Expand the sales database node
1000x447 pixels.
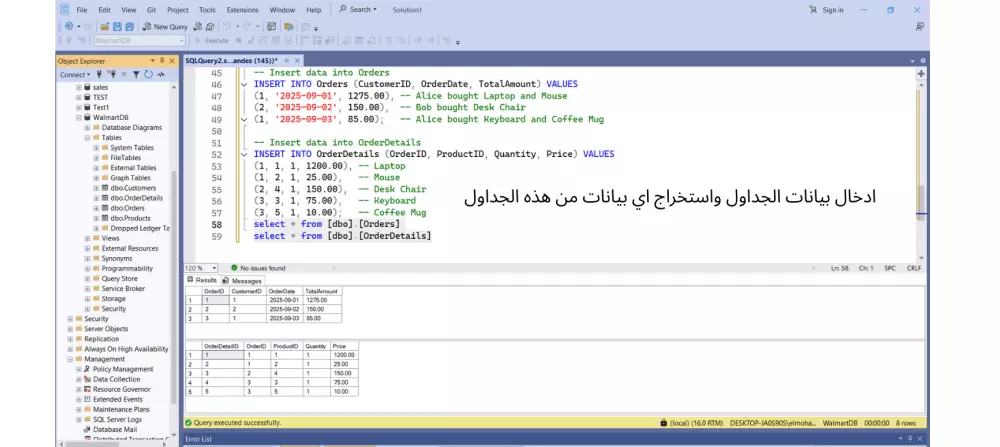pos(79,87)
